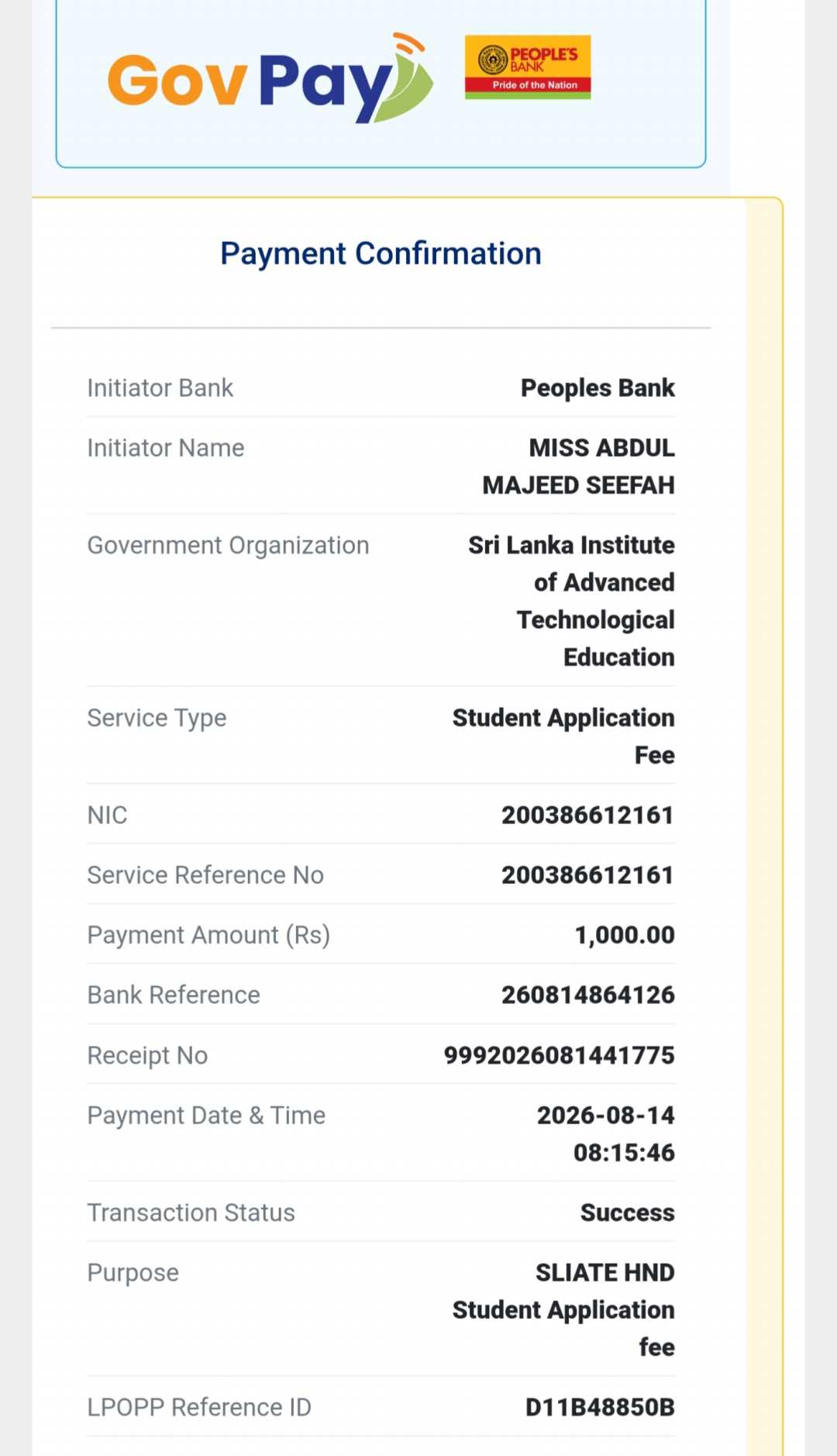Tap the Service Type value Student Application Fee

563,736
